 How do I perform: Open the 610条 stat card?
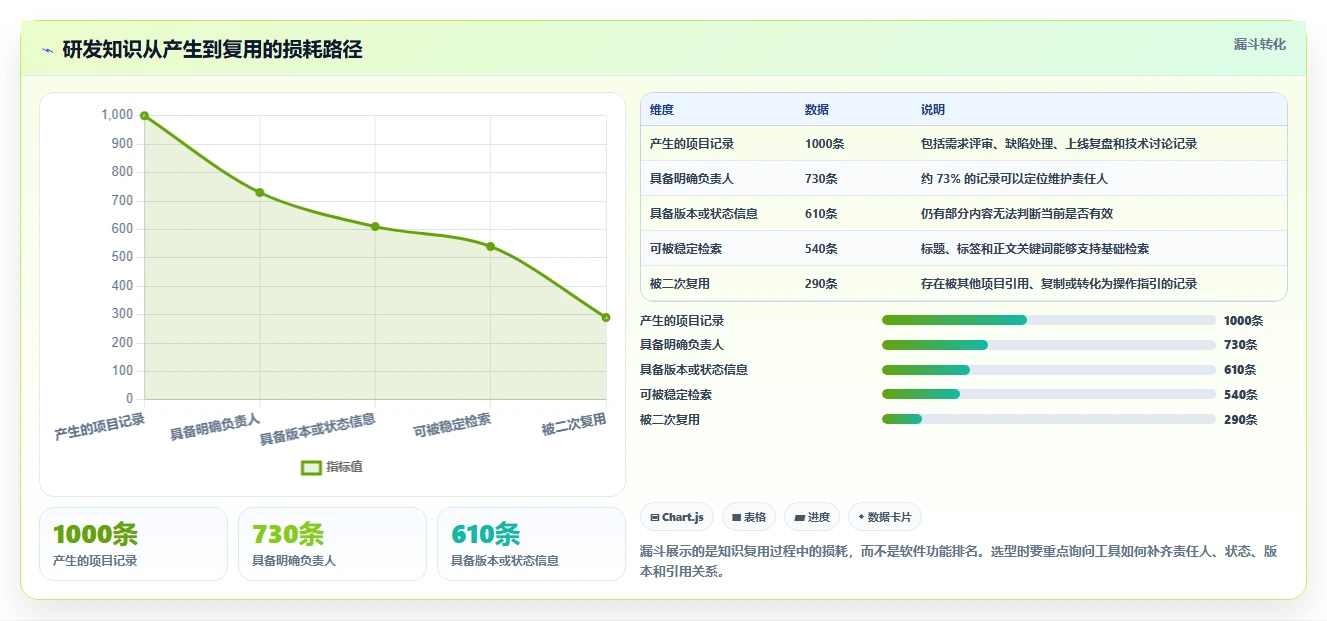(531, 544)
